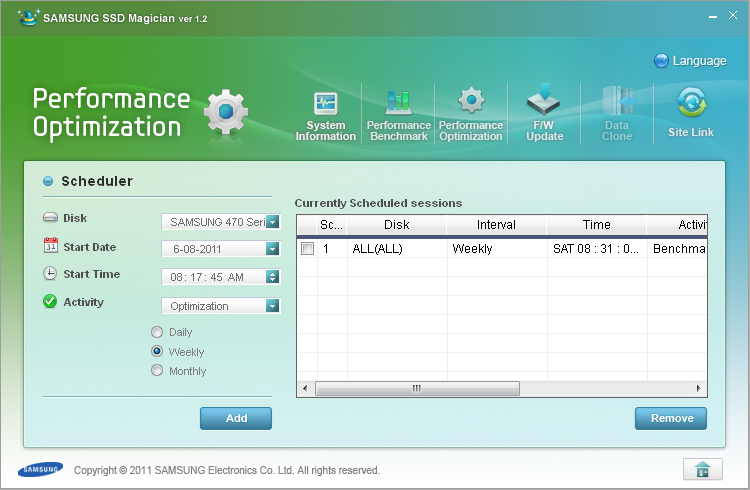Screen dimensions: 750x490
Task: Click the Scheduler blue bullet icon
Action: (48, 181)
